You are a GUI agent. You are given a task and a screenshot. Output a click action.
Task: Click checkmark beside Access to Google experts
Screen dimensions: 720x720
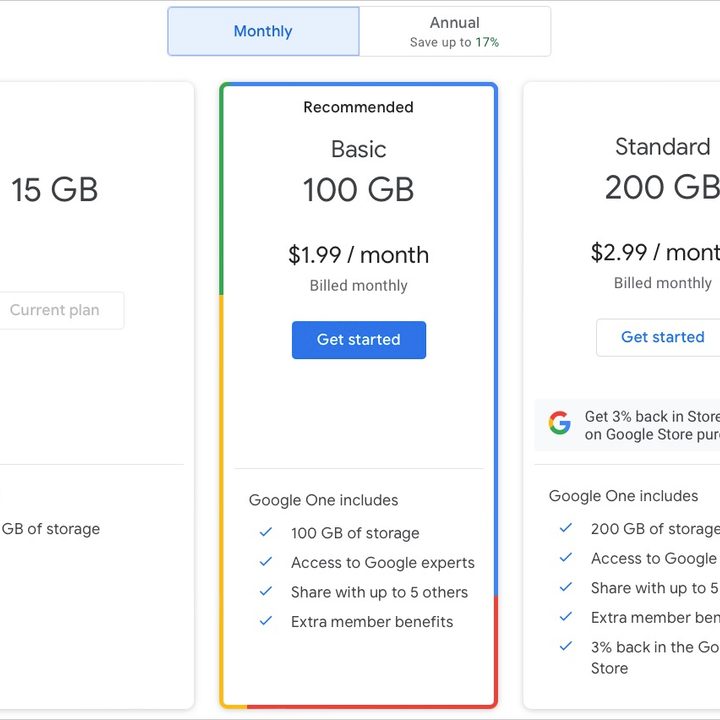[x=265, y=562]
